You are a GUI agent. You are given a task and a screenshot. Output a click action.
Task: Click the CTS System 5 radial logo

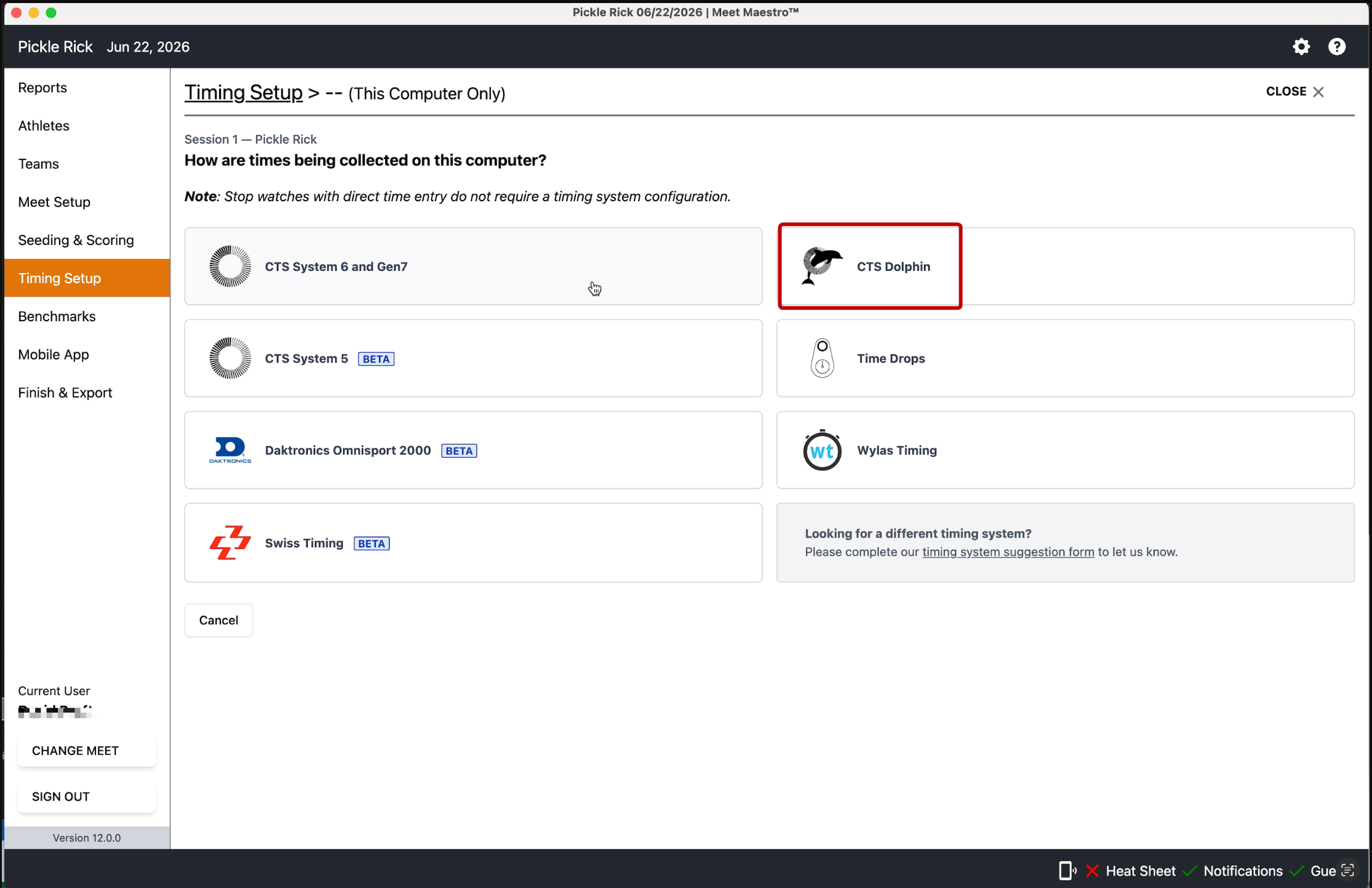tap(230, 358)
